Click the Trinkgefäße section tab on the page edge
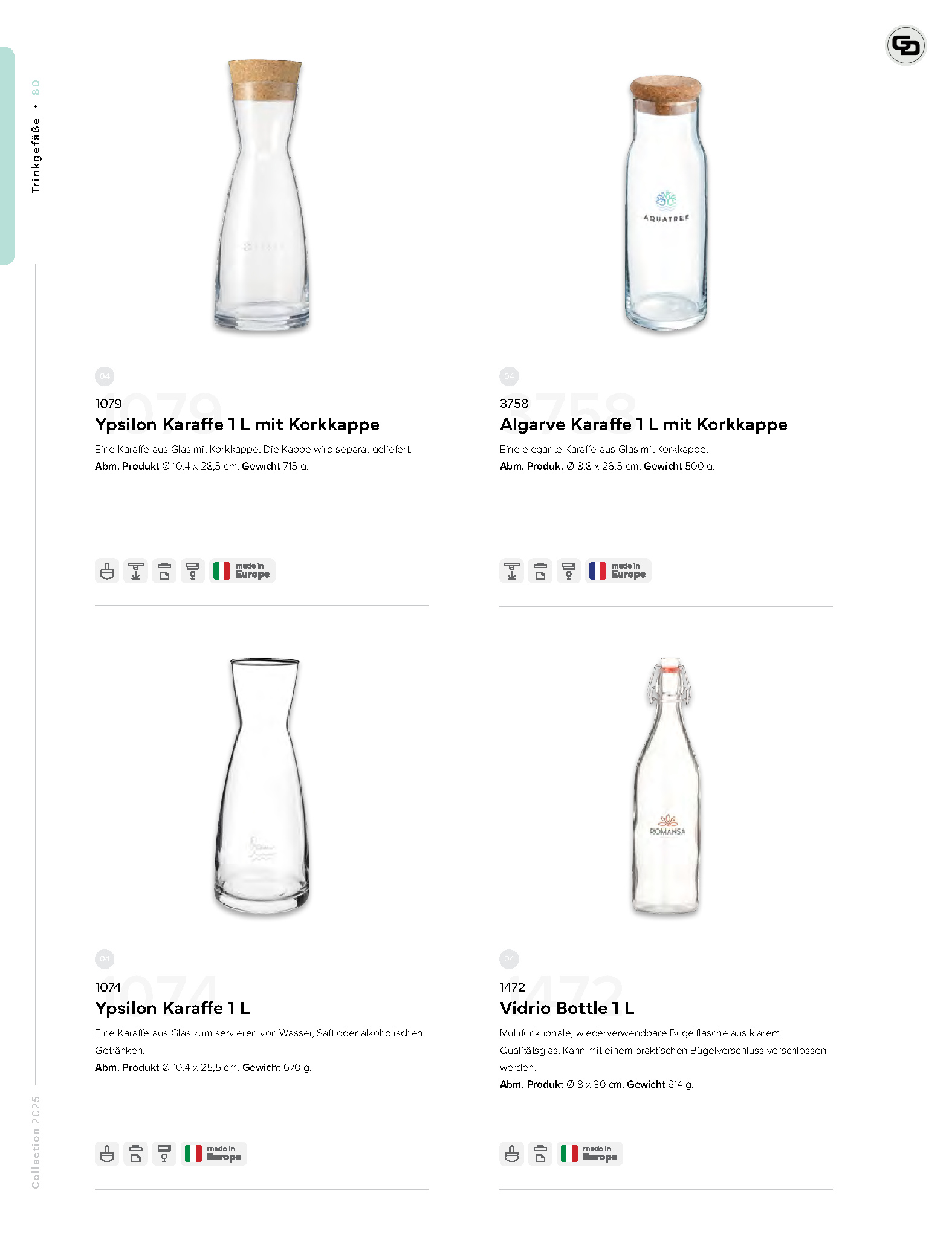Viewport: 952px width, 1237px height. (7, 155)
